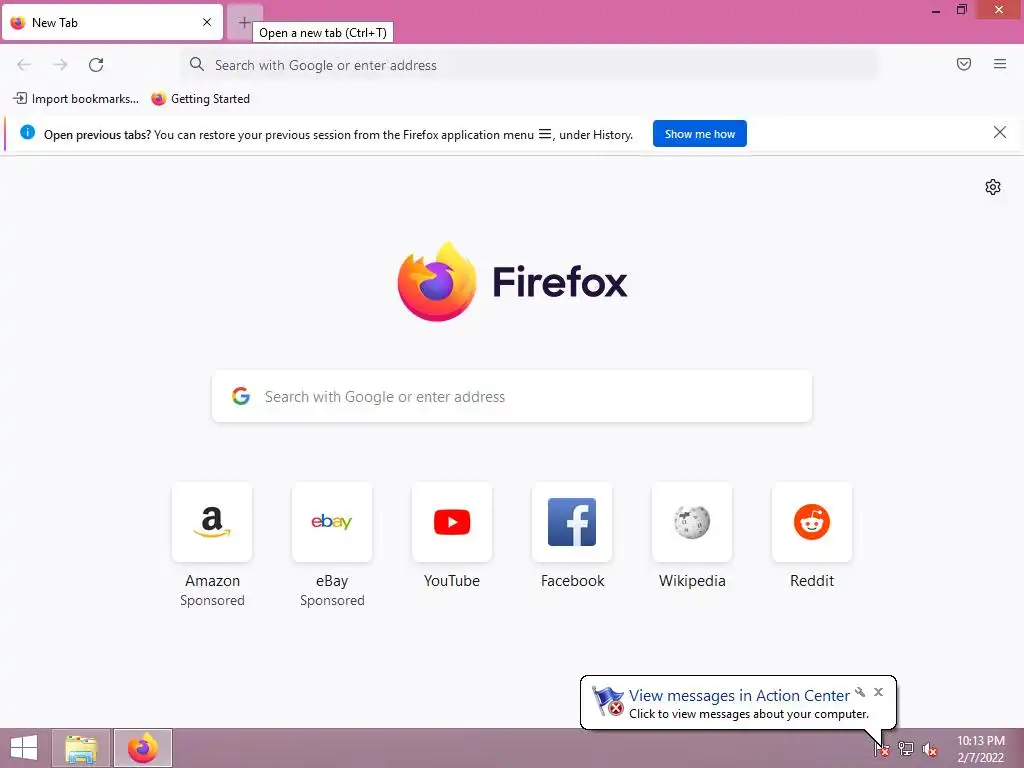1024x768 pixels.
Task: Click the Amazon label text
Action: click(212, 581)
